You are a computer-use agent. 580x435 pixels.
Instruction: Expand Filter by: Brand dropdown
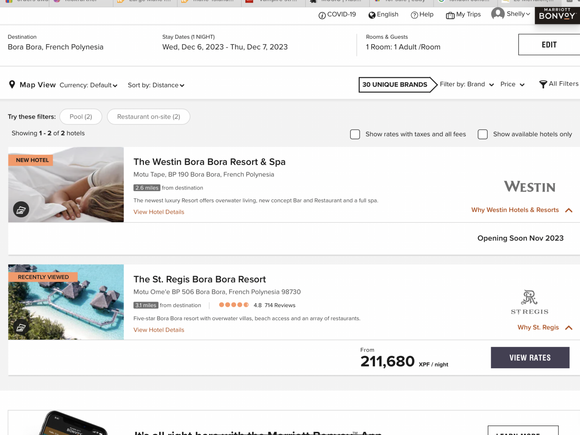pyautogui.click(x=467, y=84)
